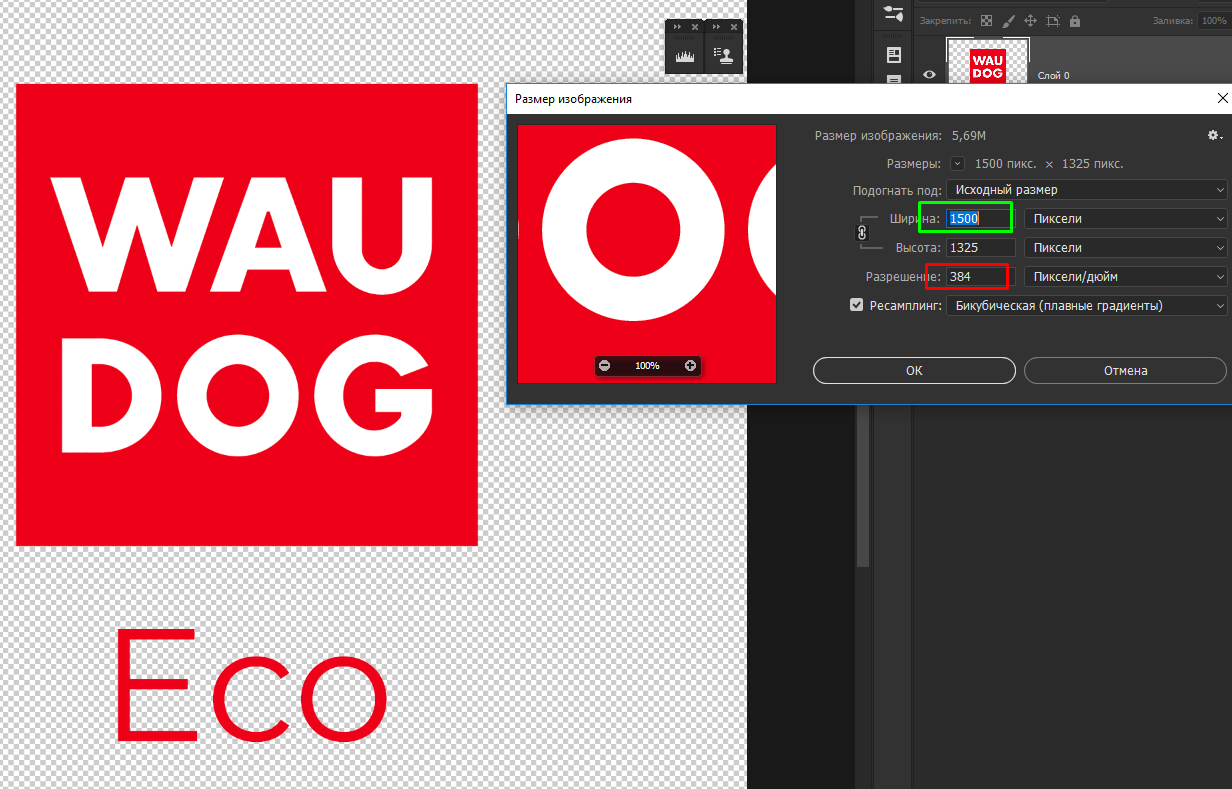Screen dimensions: 1232x789
Task: Click the Разрешение resolution input field
Action: (x=980, y=276)
